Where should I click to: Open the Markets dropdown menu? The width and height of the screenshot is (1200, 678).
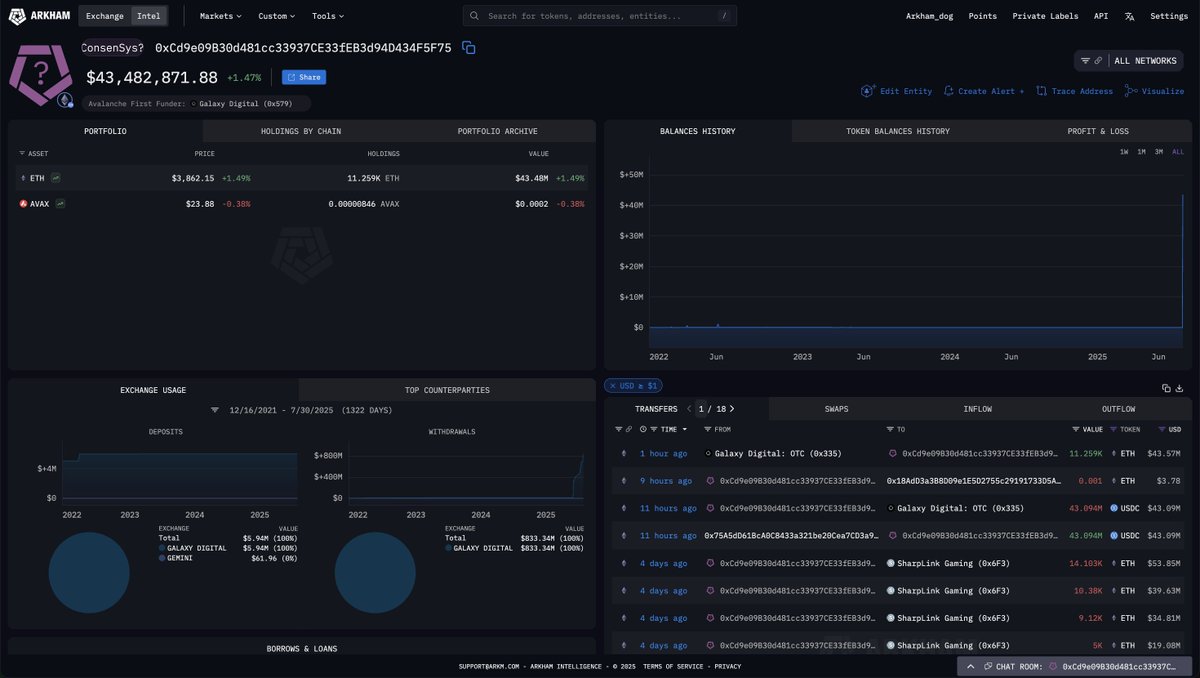point(221,16)
